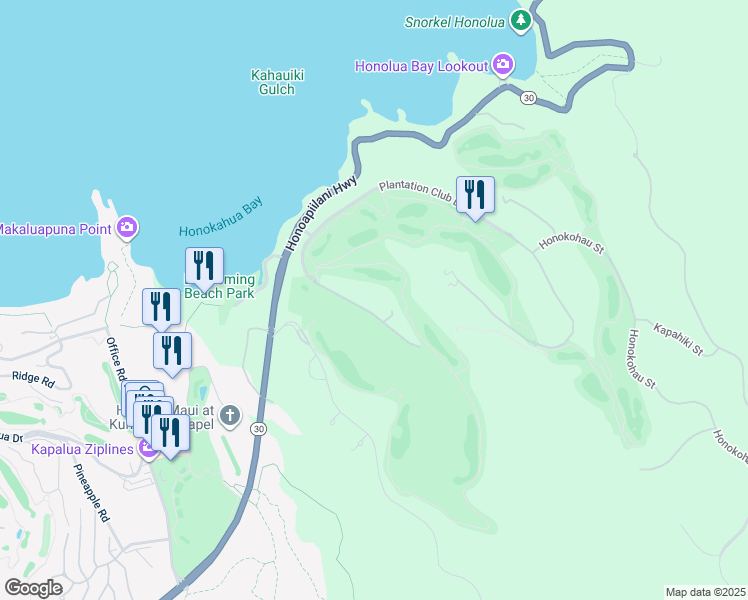Click the Honolua Bay Lookout label
The image size is (748, 600).
point(422,66)
